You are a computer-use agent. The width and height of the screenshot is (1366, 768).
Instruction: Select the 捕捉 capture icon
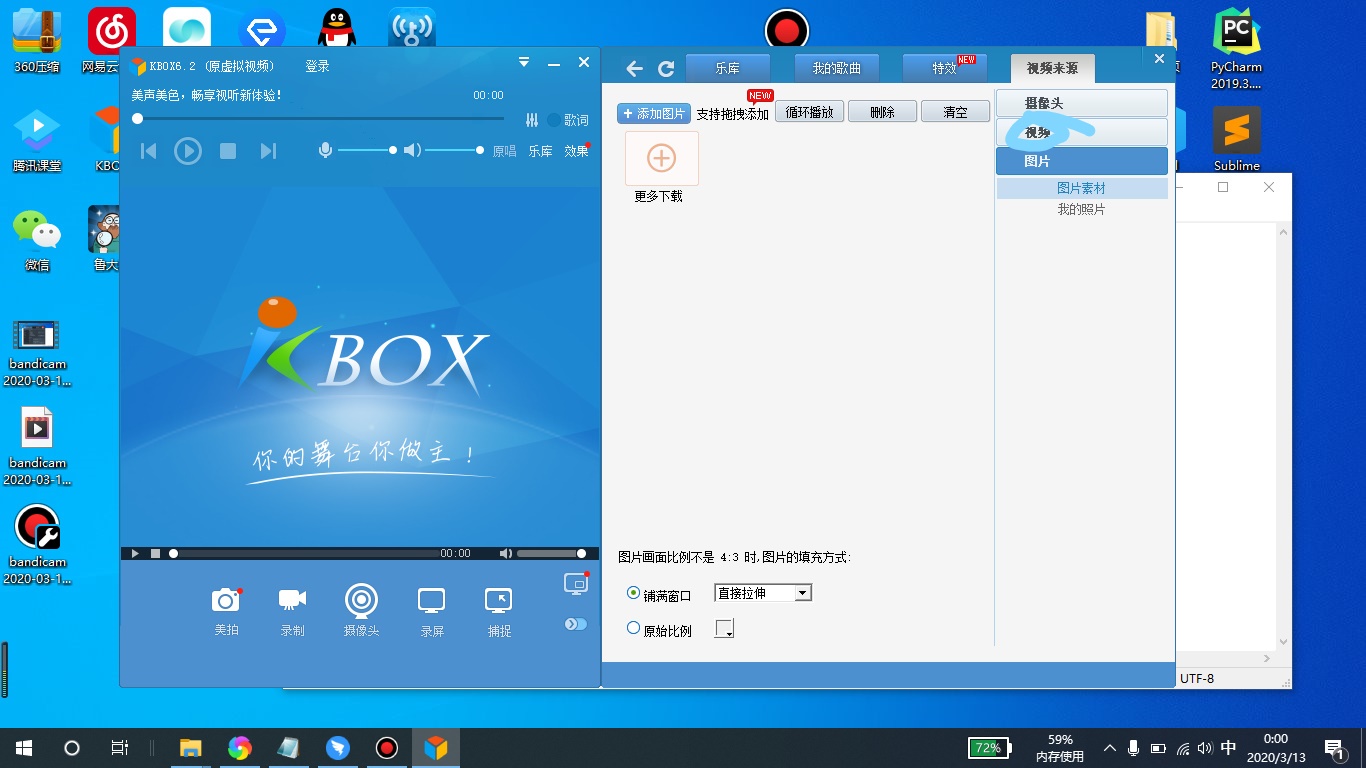498,600
